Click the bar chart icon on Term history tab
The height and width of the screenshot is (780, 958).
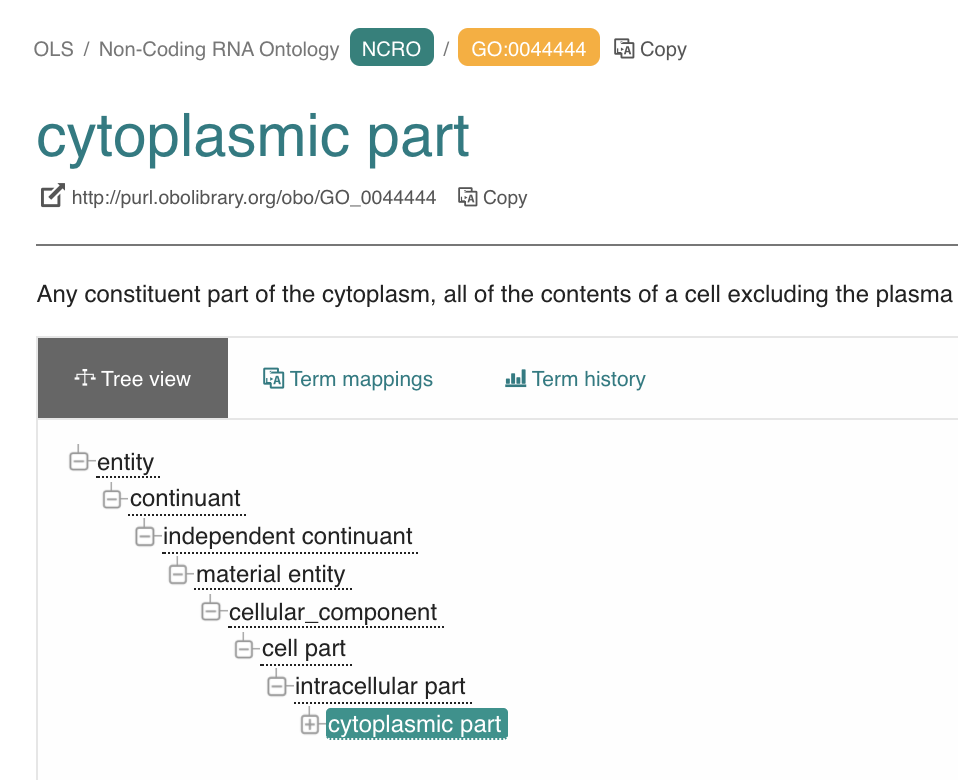pos(516,378)
